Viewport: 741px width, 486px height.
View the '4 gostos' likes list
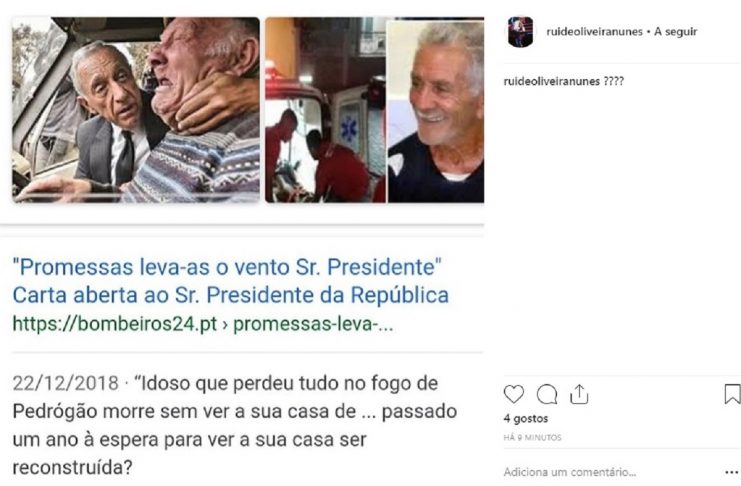tap(526, 418)
